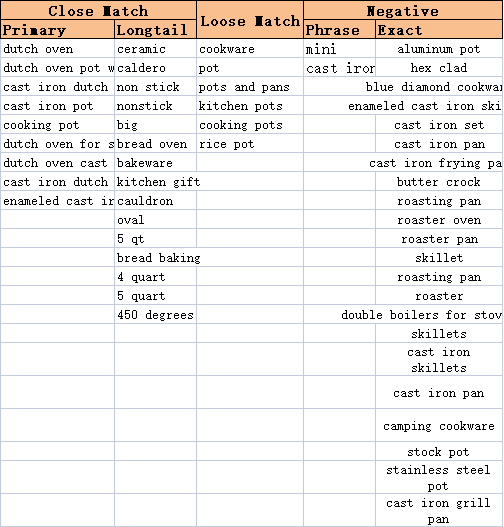The height and width of the screenshot is (527, 504).
Task: Click the 'dutch oven' cell
Action: tap(57, 49)
